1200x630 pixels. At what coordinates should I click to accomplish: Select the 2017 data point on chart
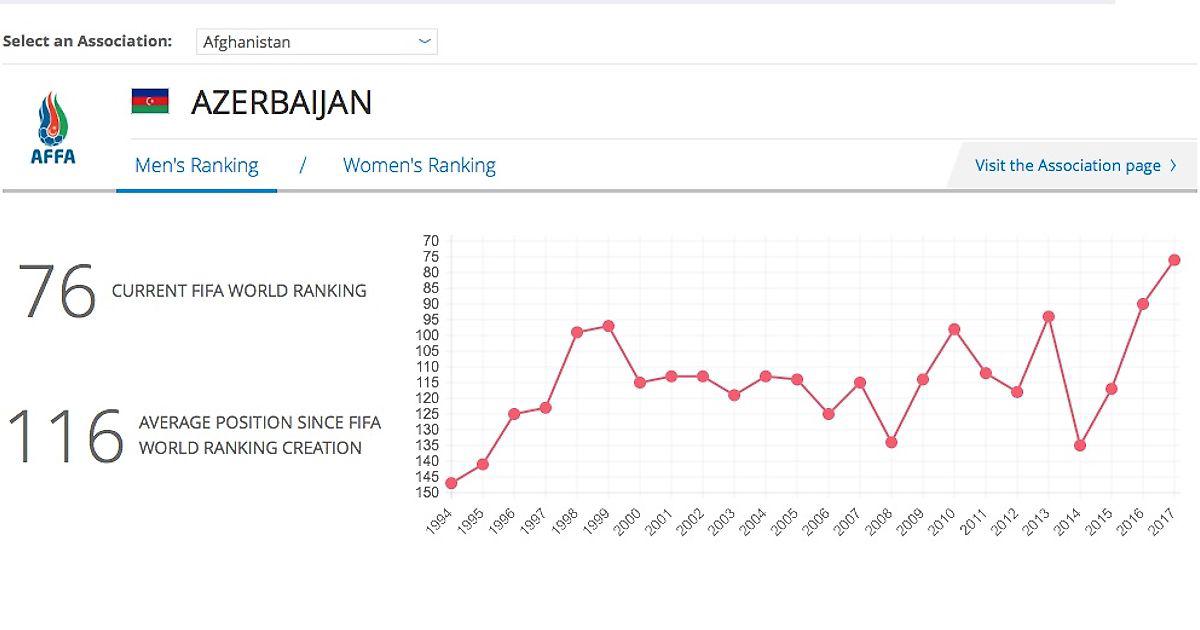point(1174,260)
